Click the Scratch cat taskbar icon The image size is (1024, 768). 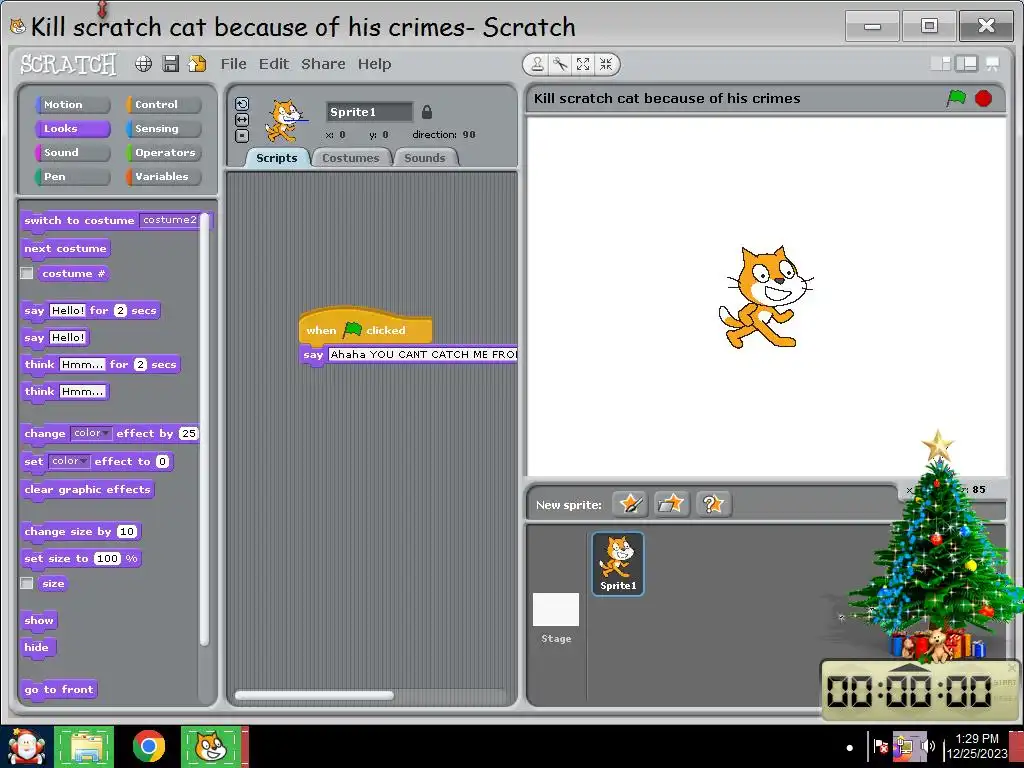(211, 746)
